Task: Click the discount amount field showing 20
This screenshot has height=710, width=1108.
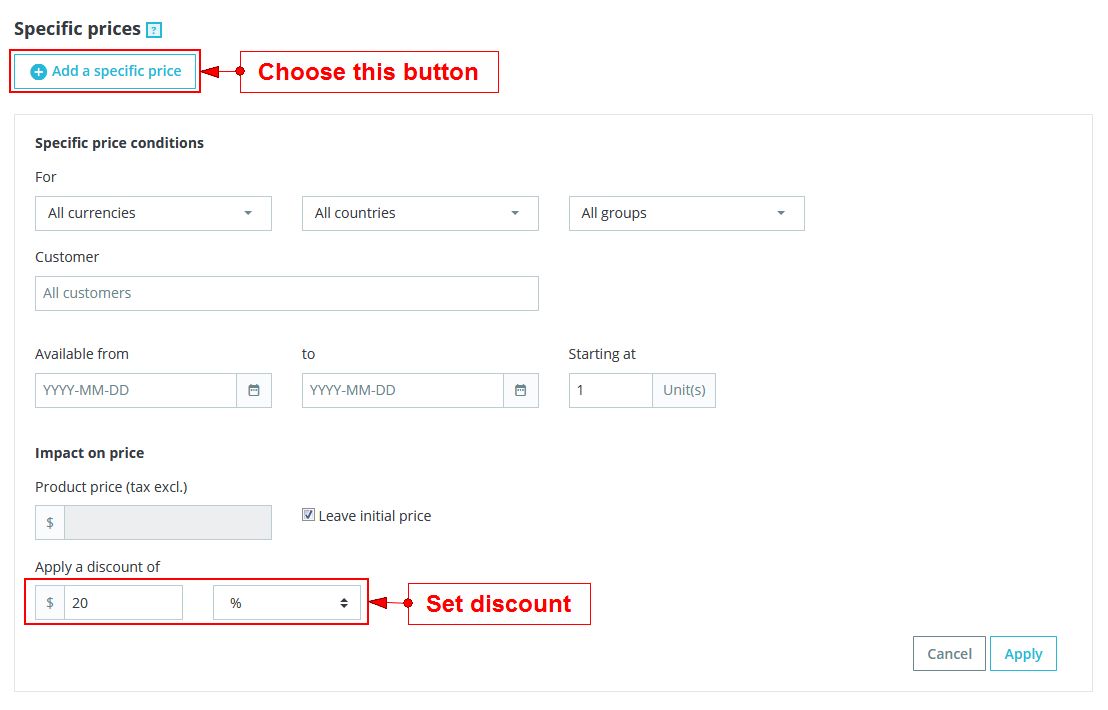Action: pos(123,603)
